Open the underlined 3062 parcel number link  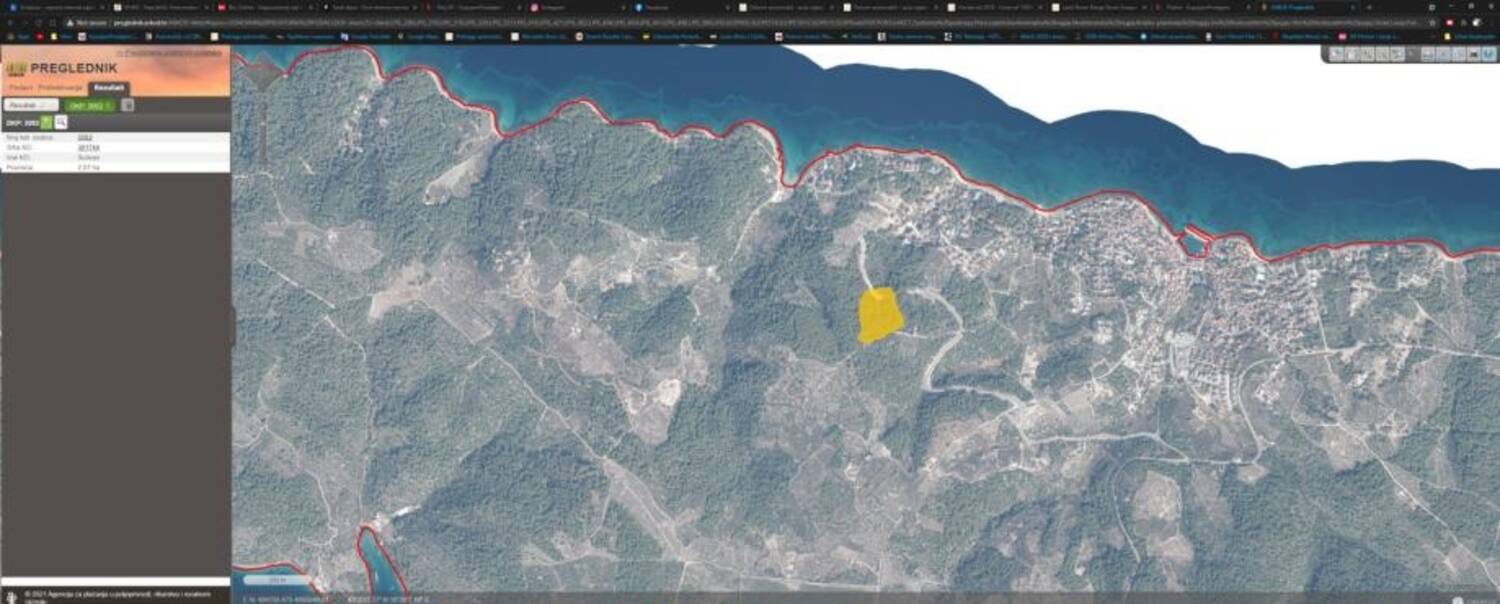pos(85,137)
